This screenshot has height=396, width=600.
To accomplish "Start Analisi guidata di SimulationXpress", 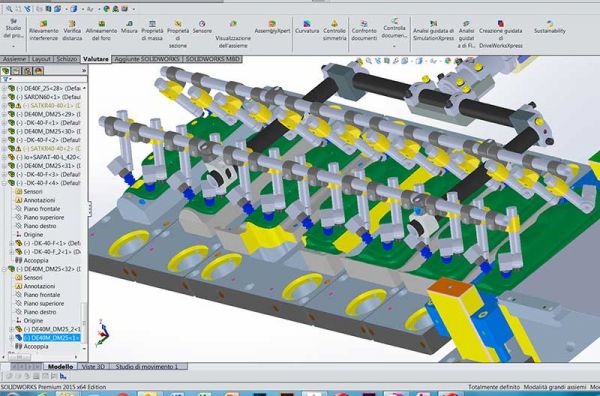I will coord(433,31).
